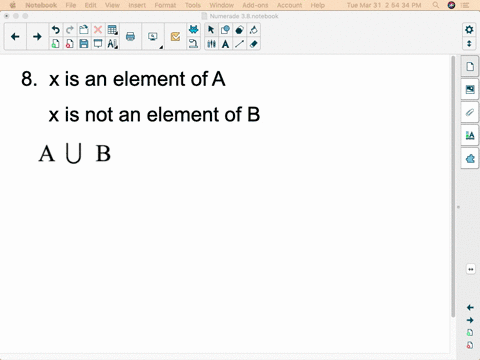Delete page from the side panel

470,345
